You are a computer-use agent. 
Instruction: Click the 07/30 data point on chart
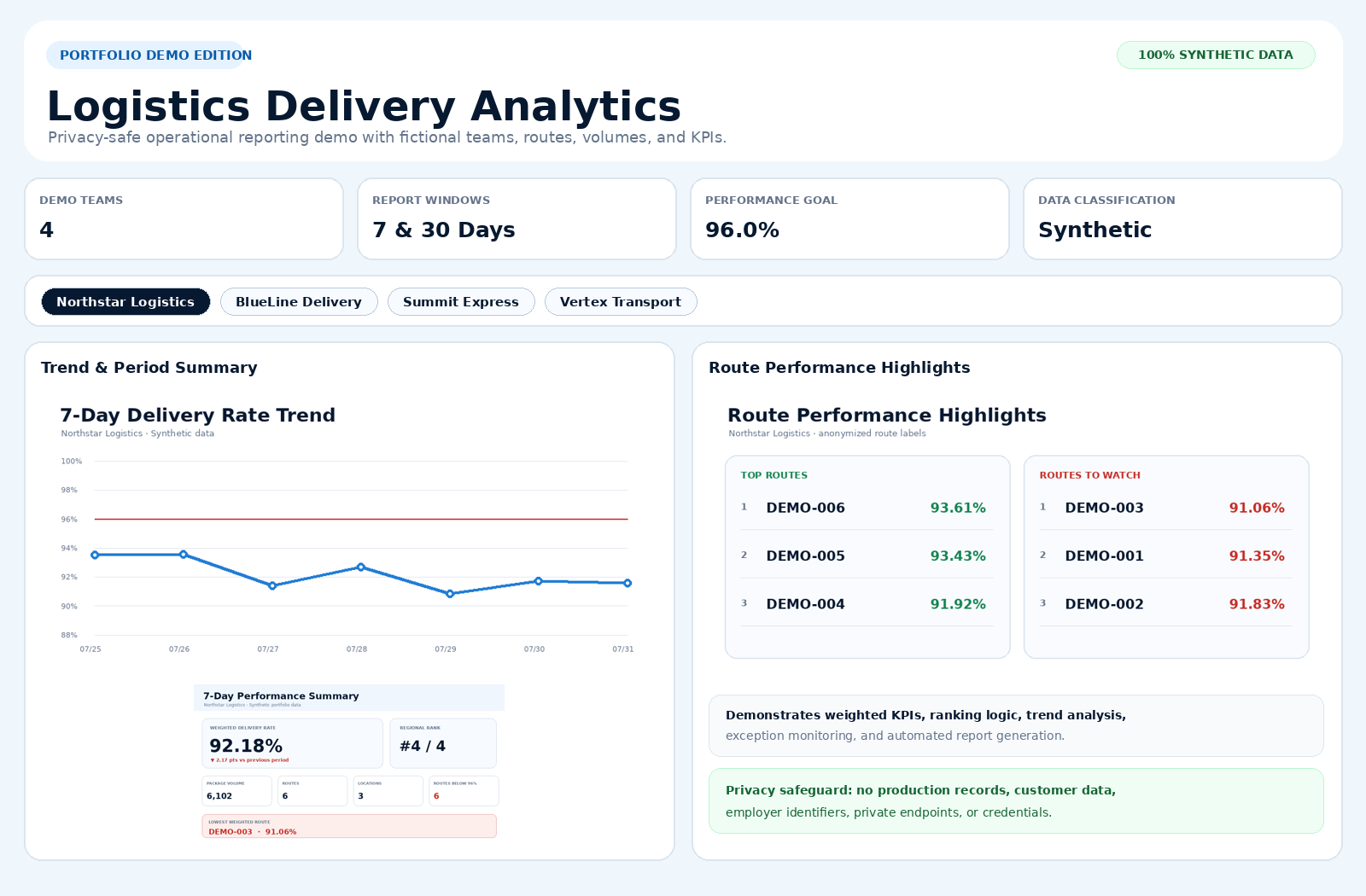point(539,581)
